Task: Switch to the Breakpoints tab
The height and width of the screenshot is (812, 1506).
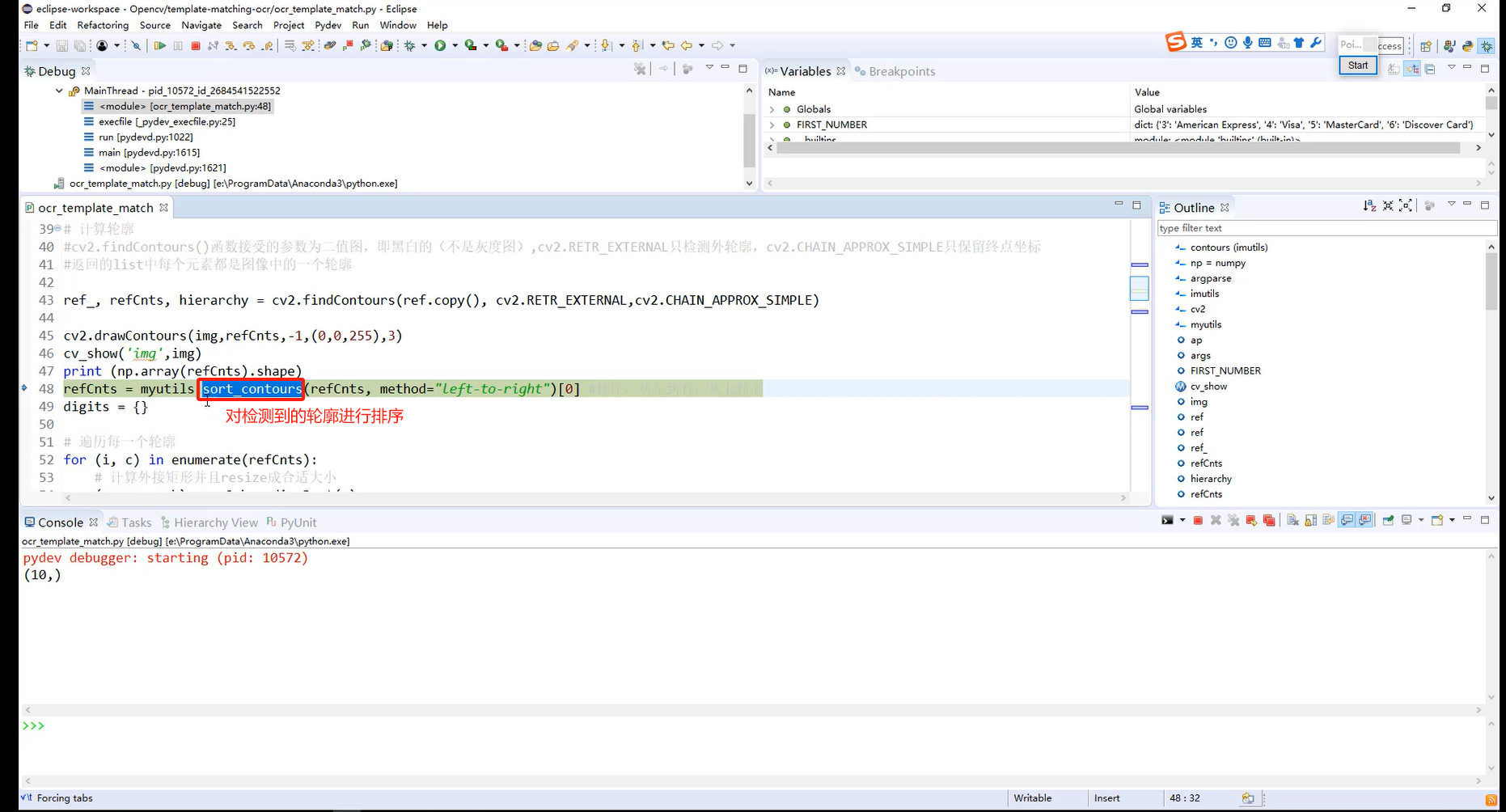Action: coord(895,71)
